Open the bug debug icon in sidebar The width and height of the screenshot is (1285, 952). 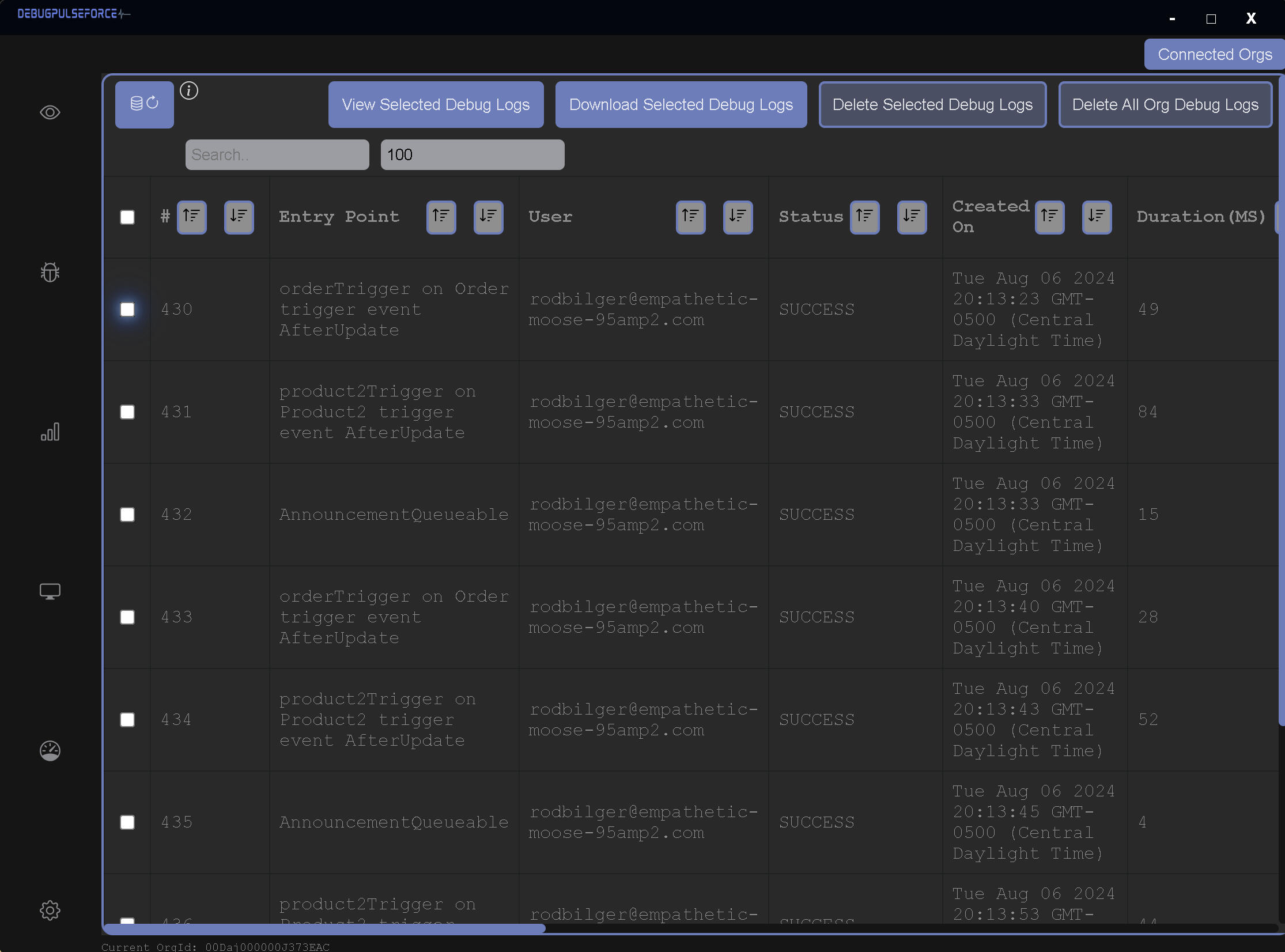tap(50, 272)
